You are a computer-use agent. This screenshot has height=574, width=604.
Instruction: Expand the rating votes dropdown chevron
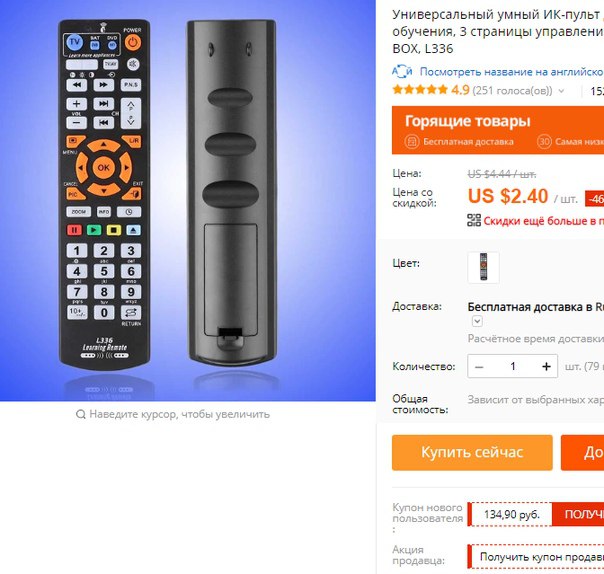(561, 91)
